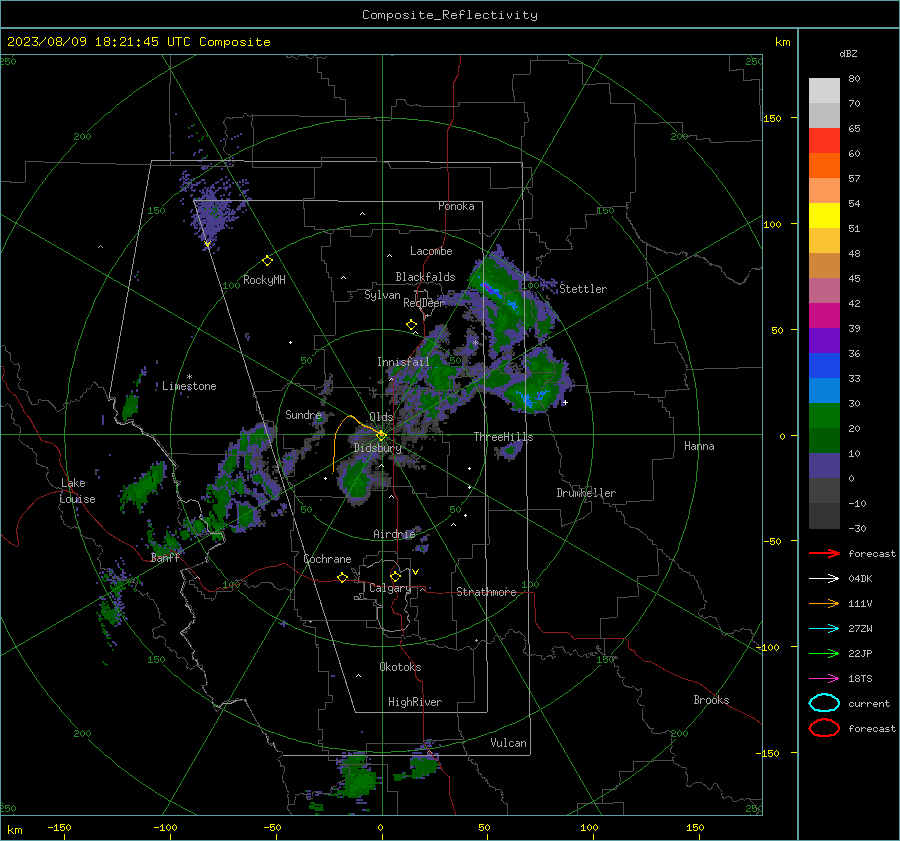900x841 pixels.
Task: Click the Sylvan label
Action: (382, 295)
